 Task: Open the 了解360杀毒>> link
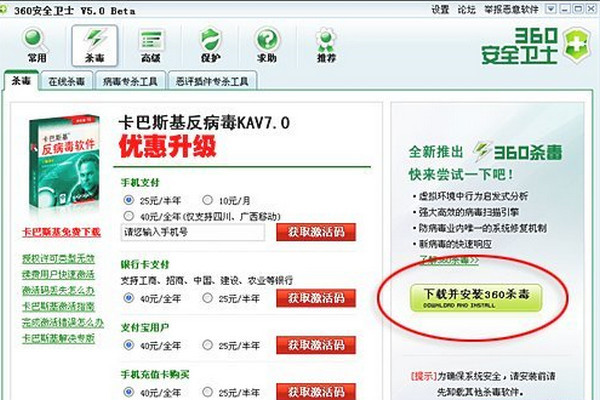(449, 260)
